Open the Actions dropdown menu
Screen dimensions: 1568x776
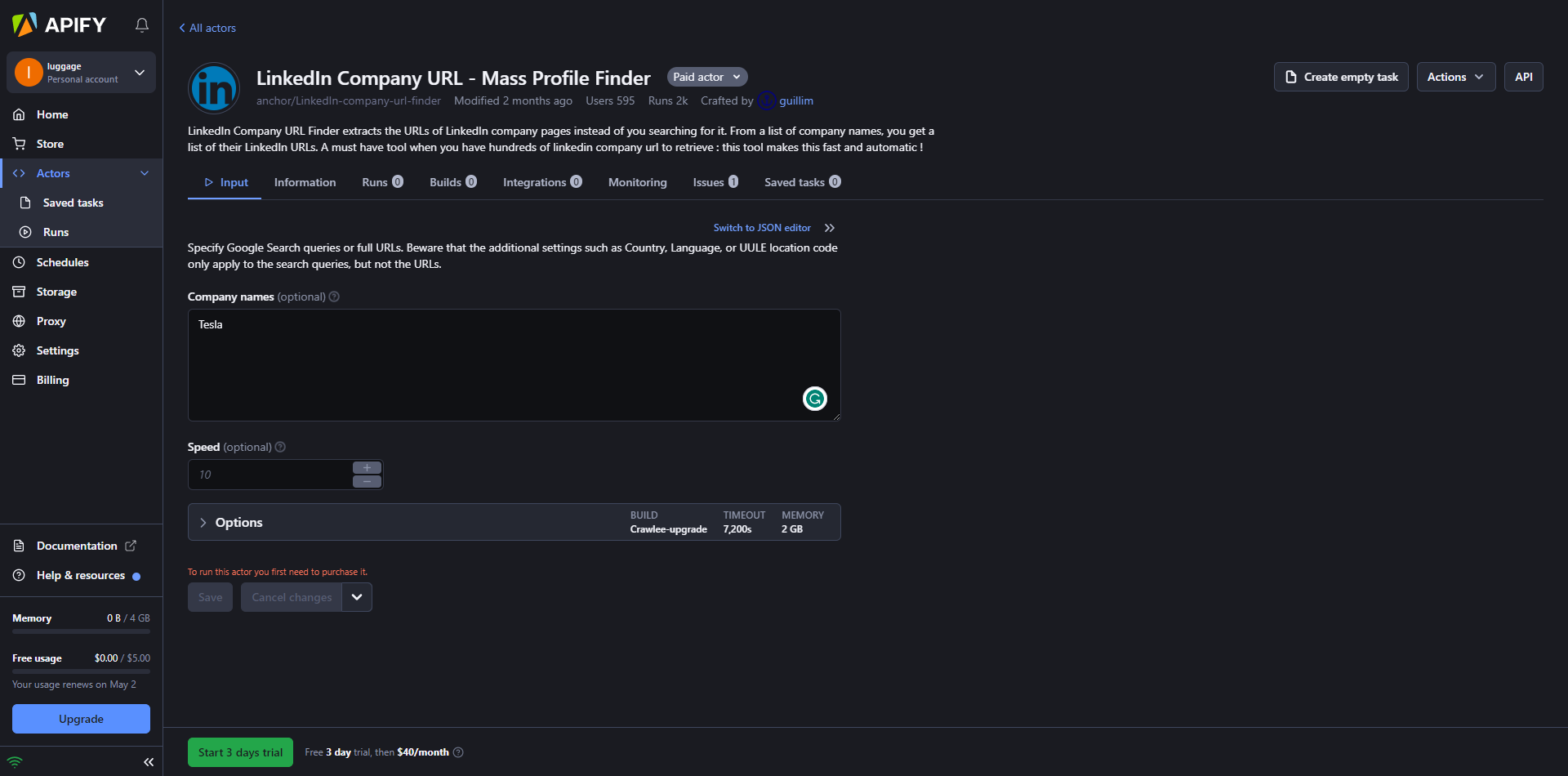click(x=1455, y=77)
